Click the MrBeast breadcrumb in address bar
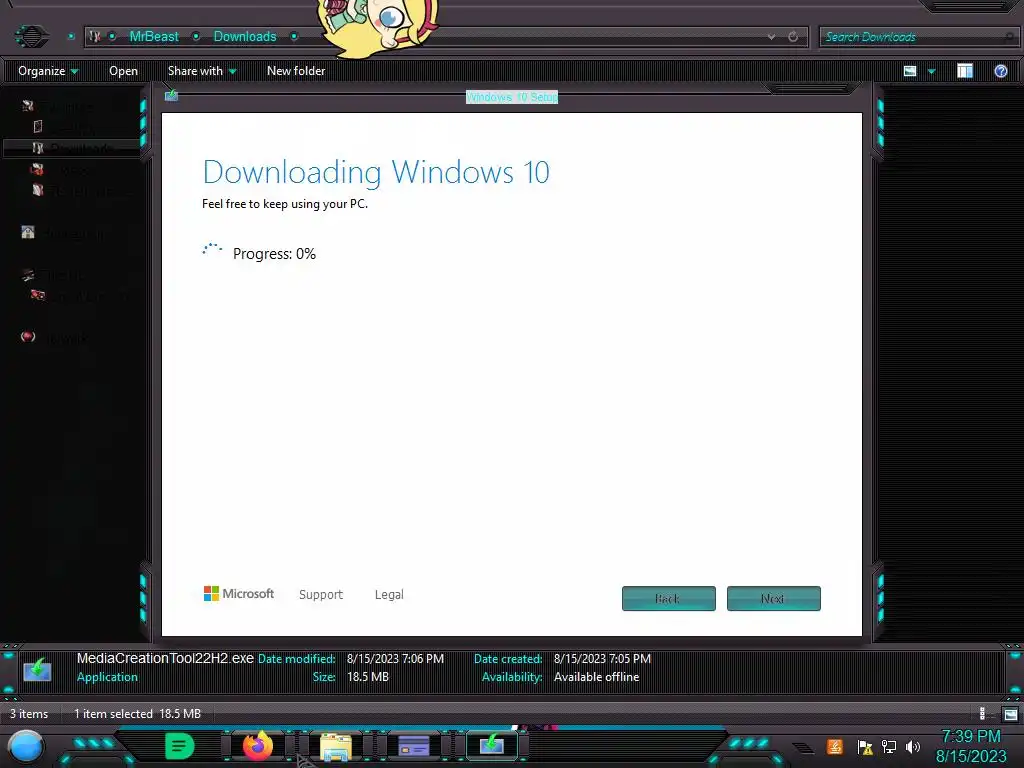The width and height of the screenshot is (1024, 768). (x=153, y=37)
